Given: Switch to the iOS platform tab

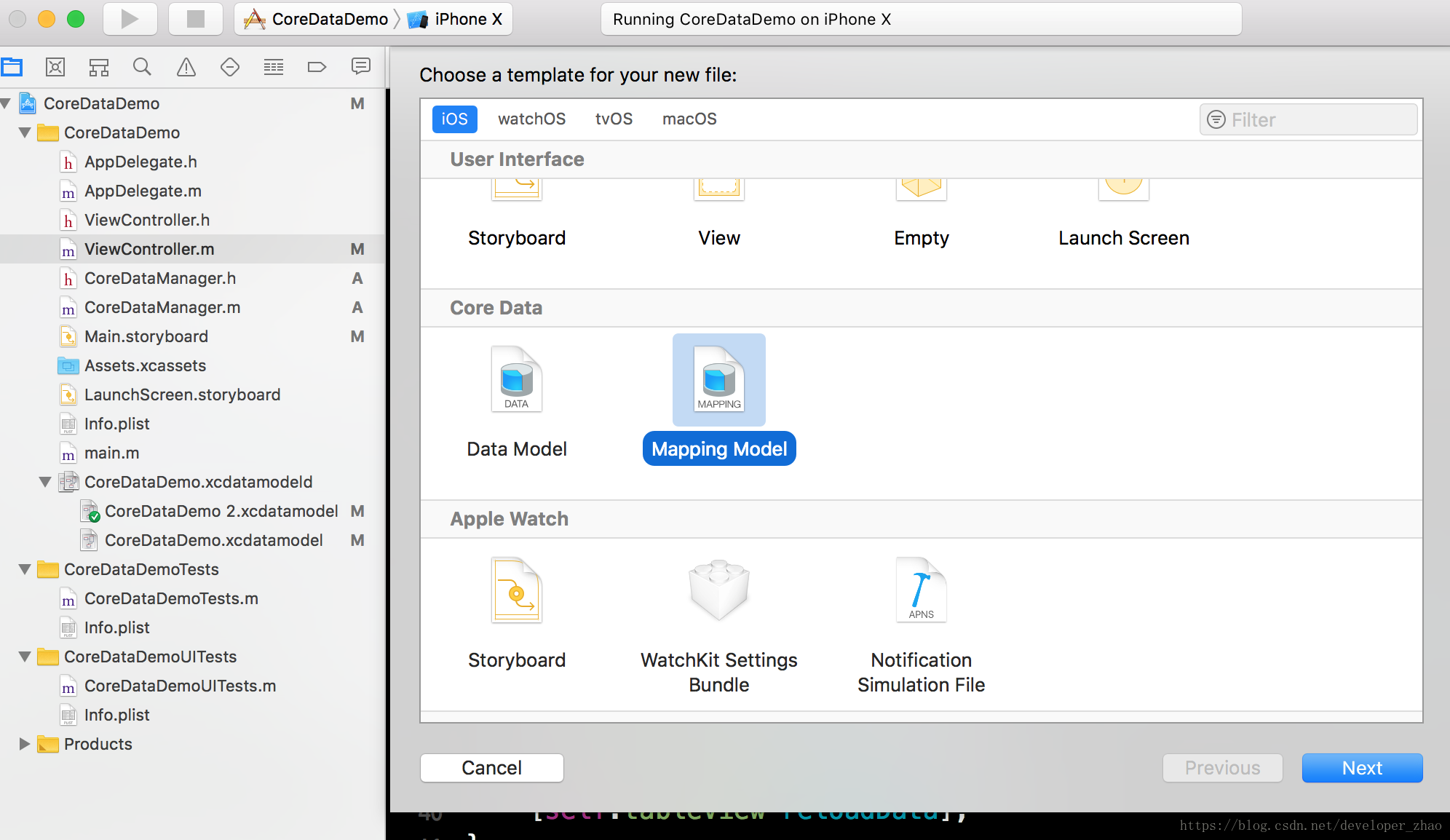Looking at the screenshot, I should click(x=454, y=119).
